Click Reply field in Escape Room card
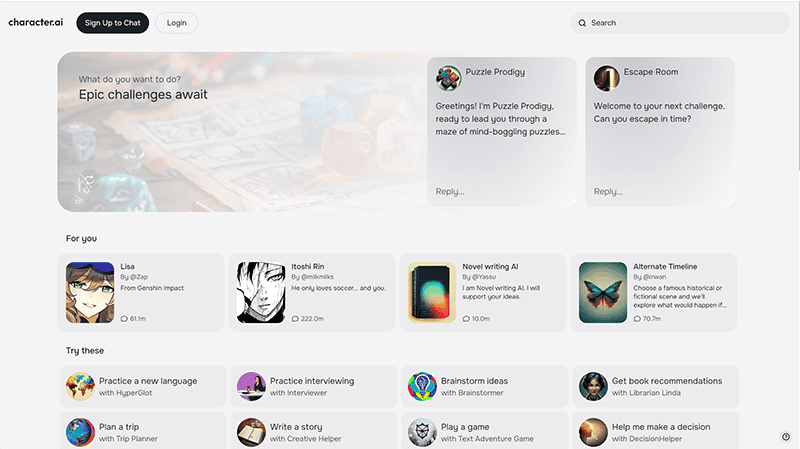 coord(608,191)
